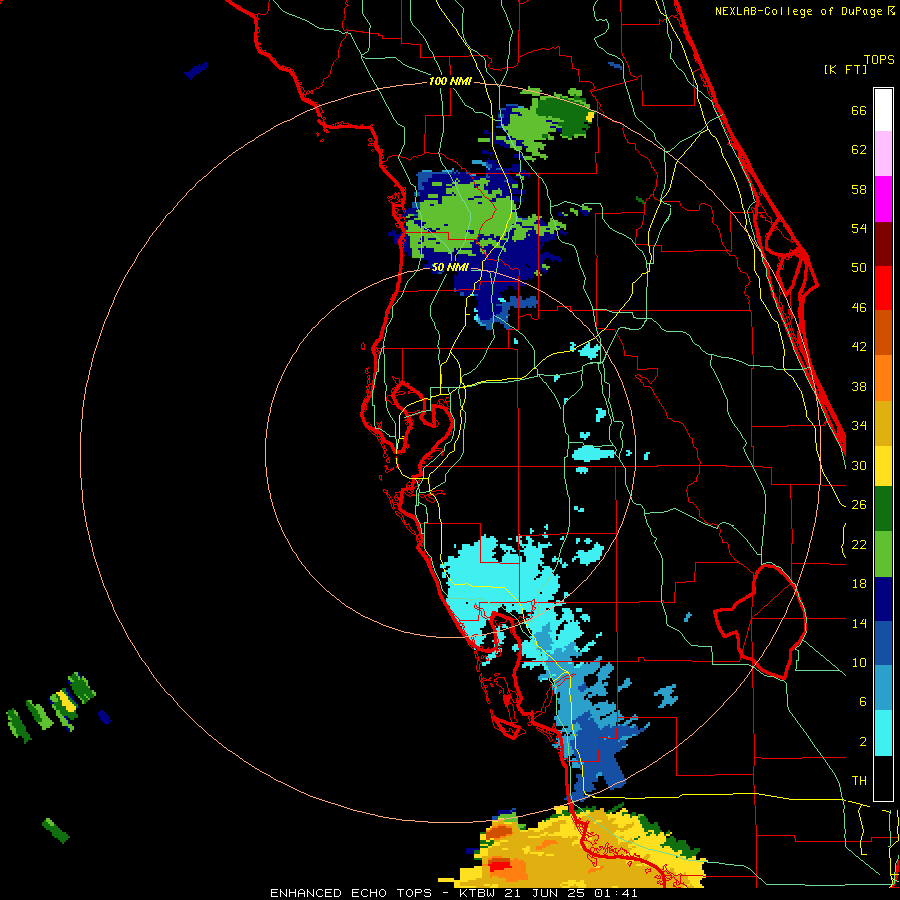900x900 pixels.
Task: Click the "22" legend value
Action: tap(859, 545)
